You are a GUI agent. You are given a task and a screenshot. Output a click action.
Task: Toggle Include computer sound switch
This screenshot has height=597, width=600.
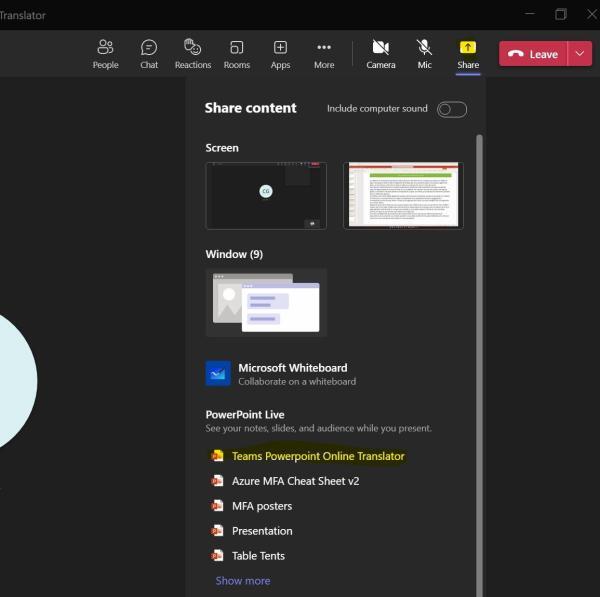click(452, 109)
